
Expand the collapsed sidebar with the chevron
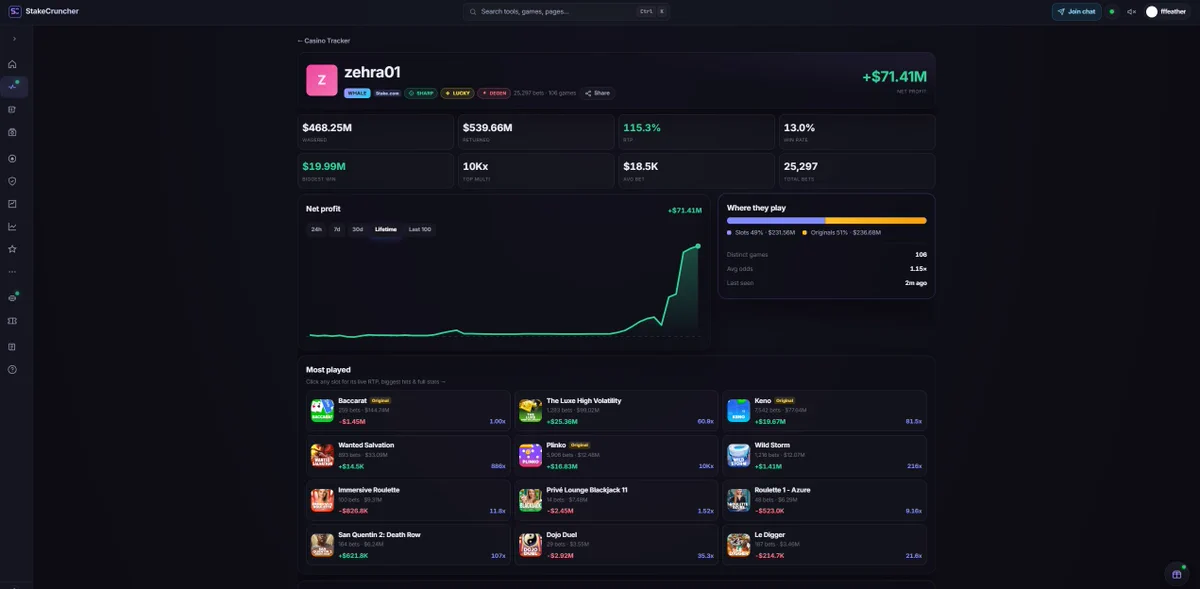pyautogui.click(x=13, y=39)
